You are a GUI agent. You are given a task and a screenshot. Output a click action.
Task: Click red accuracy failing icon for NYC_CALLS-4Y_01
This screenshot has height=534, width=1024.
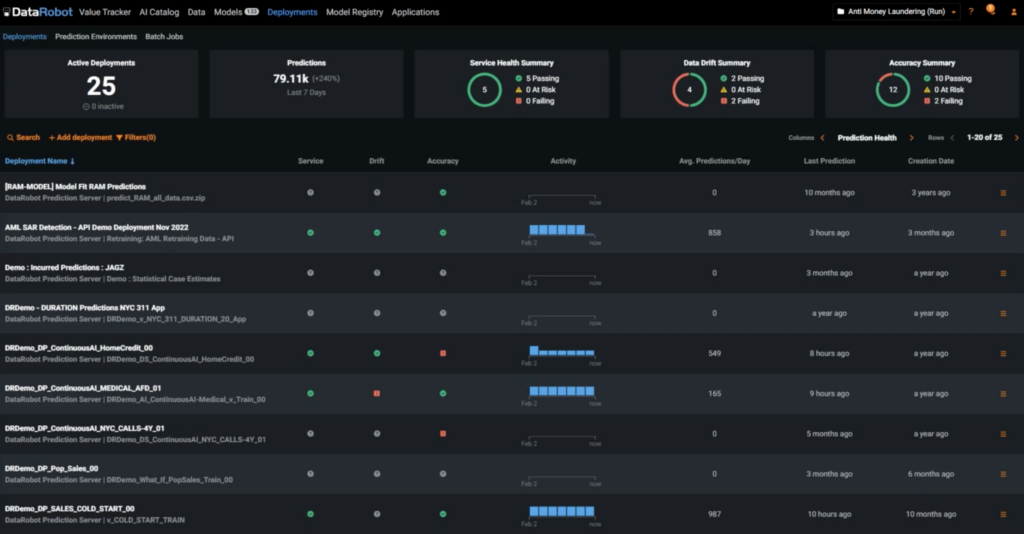click(x=443, y=433)
